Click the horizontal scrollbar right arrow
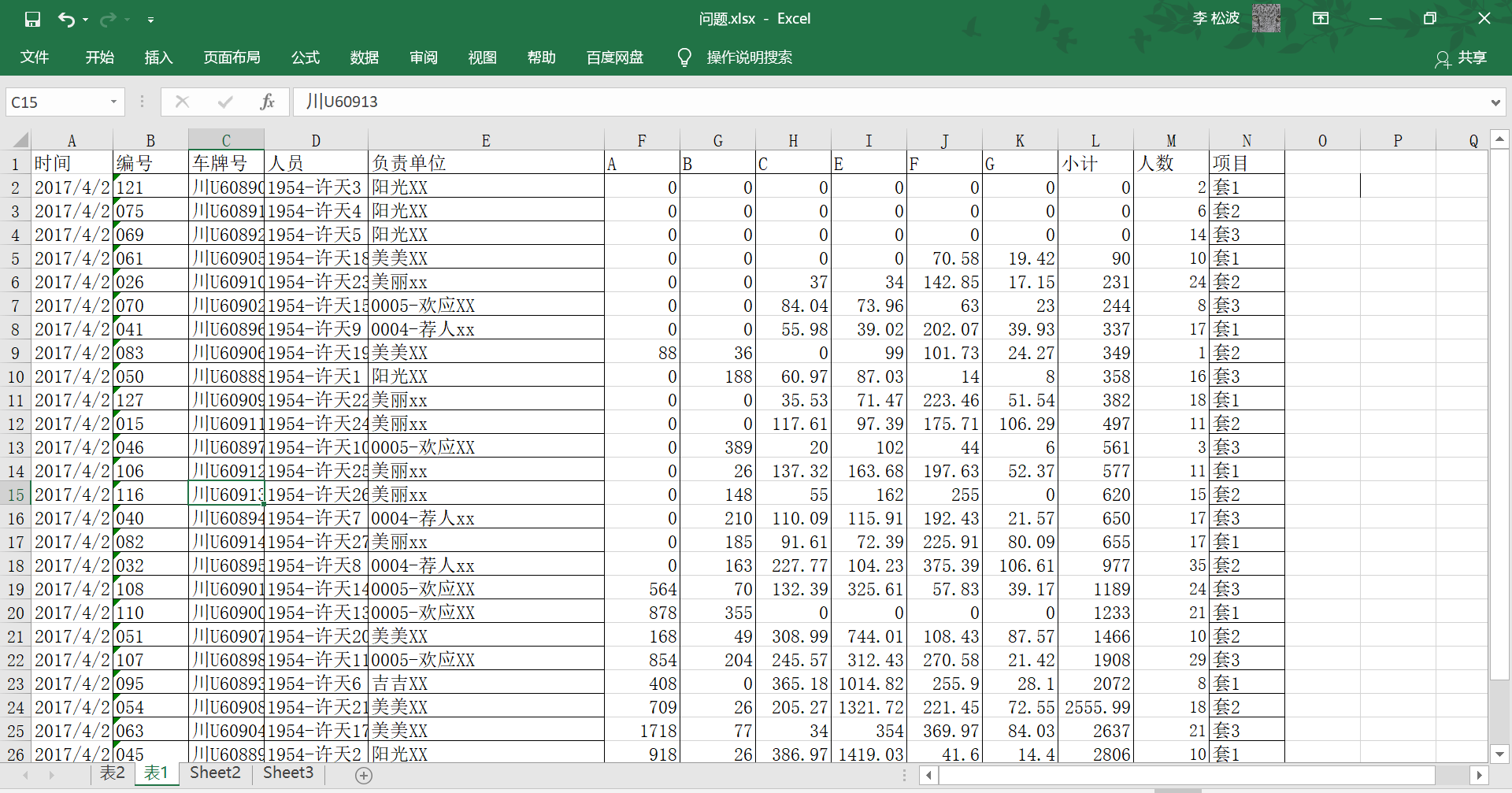Image resolution: width=1512 pixels, height=793 pixels. pyautogui.click(x=1479, y=775)
